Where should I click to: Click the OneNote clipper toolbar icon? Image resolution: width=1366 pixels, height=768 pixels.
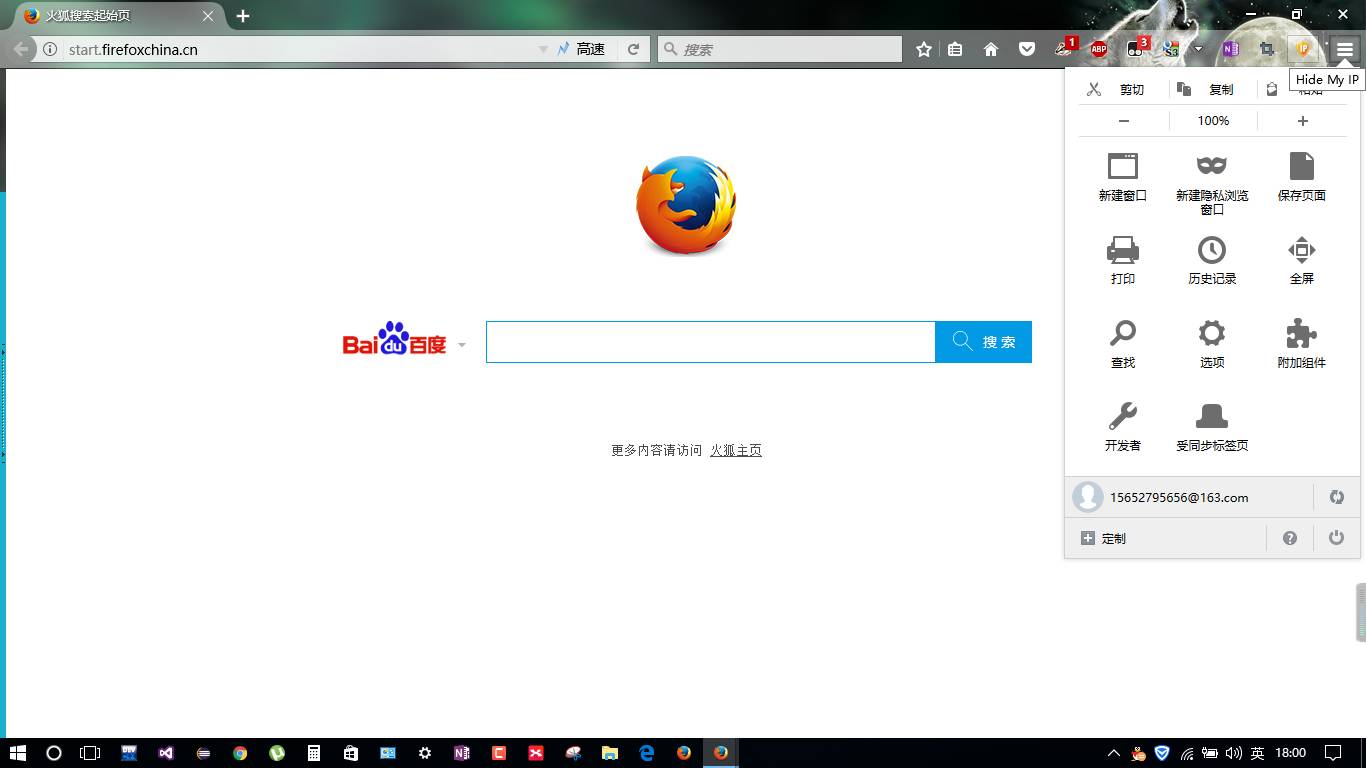[x=1230, y=49]
